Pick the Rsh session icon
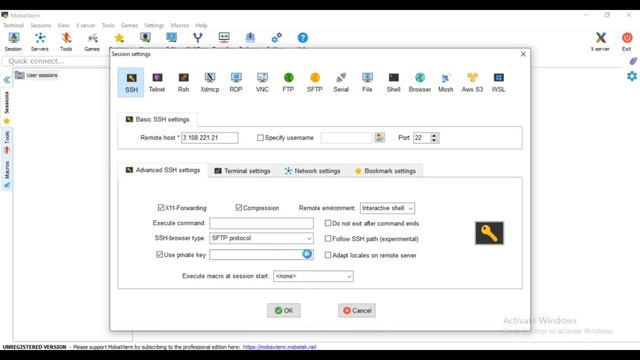 (x=183, y=82)
